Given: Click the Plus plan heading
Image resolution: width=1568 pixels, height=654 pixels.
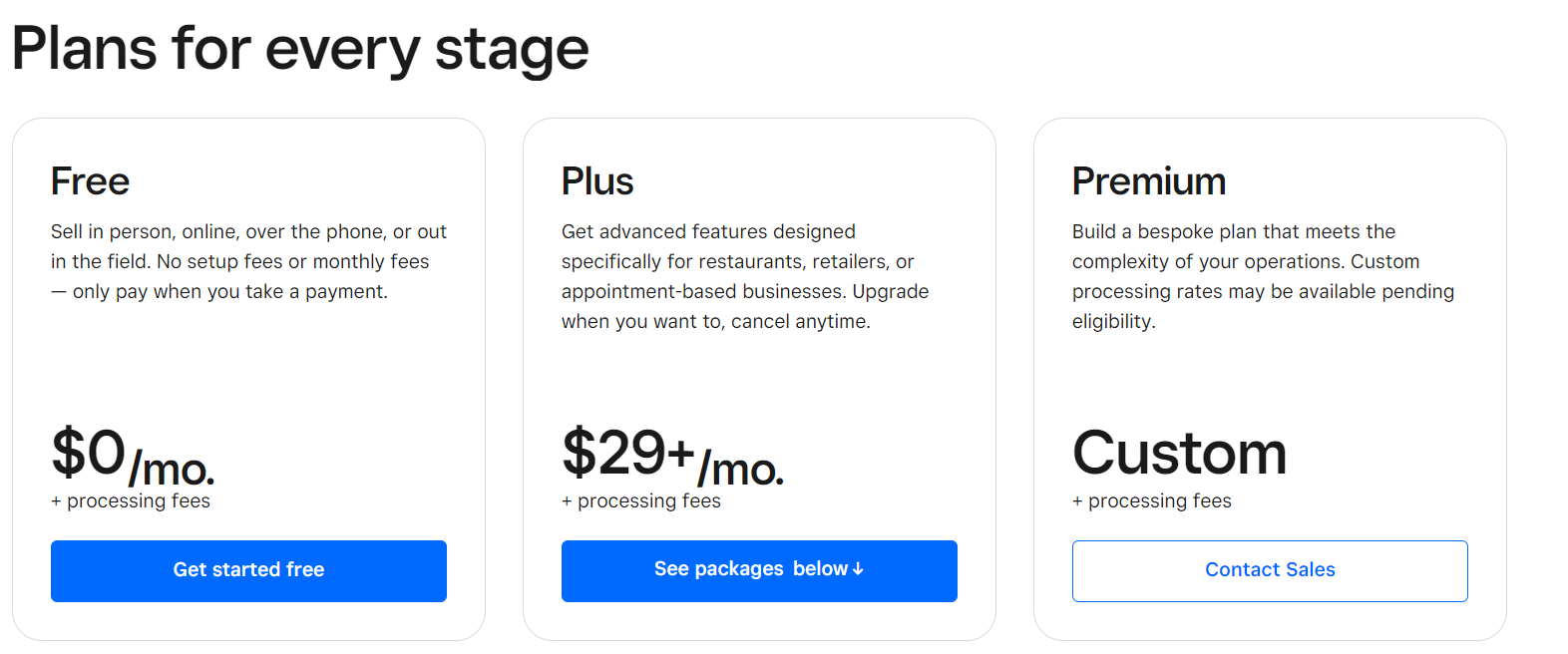Looking at the screenshot, I should (596, 181).
